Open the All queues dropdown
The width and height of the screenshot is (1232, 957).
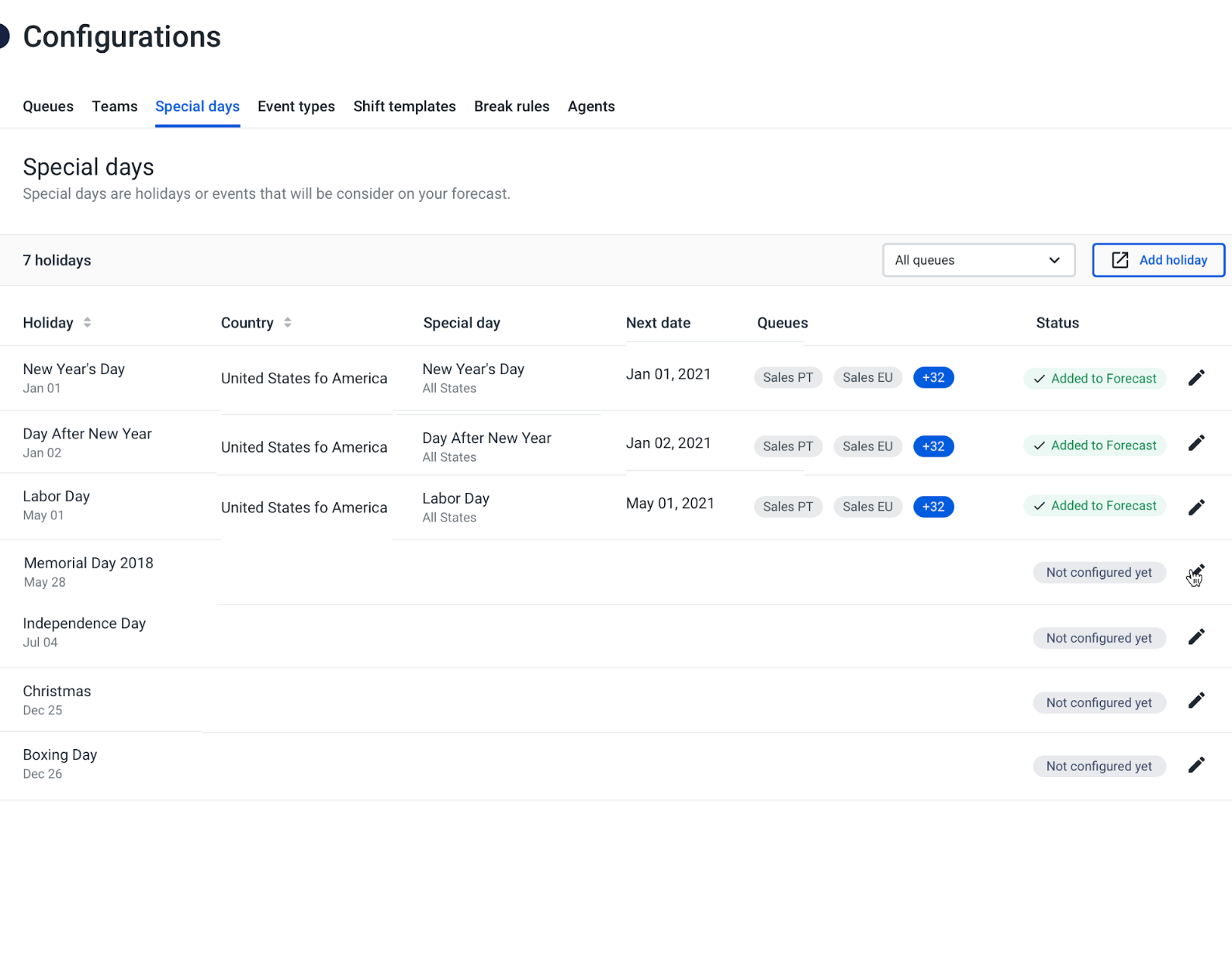coord(978,260)
